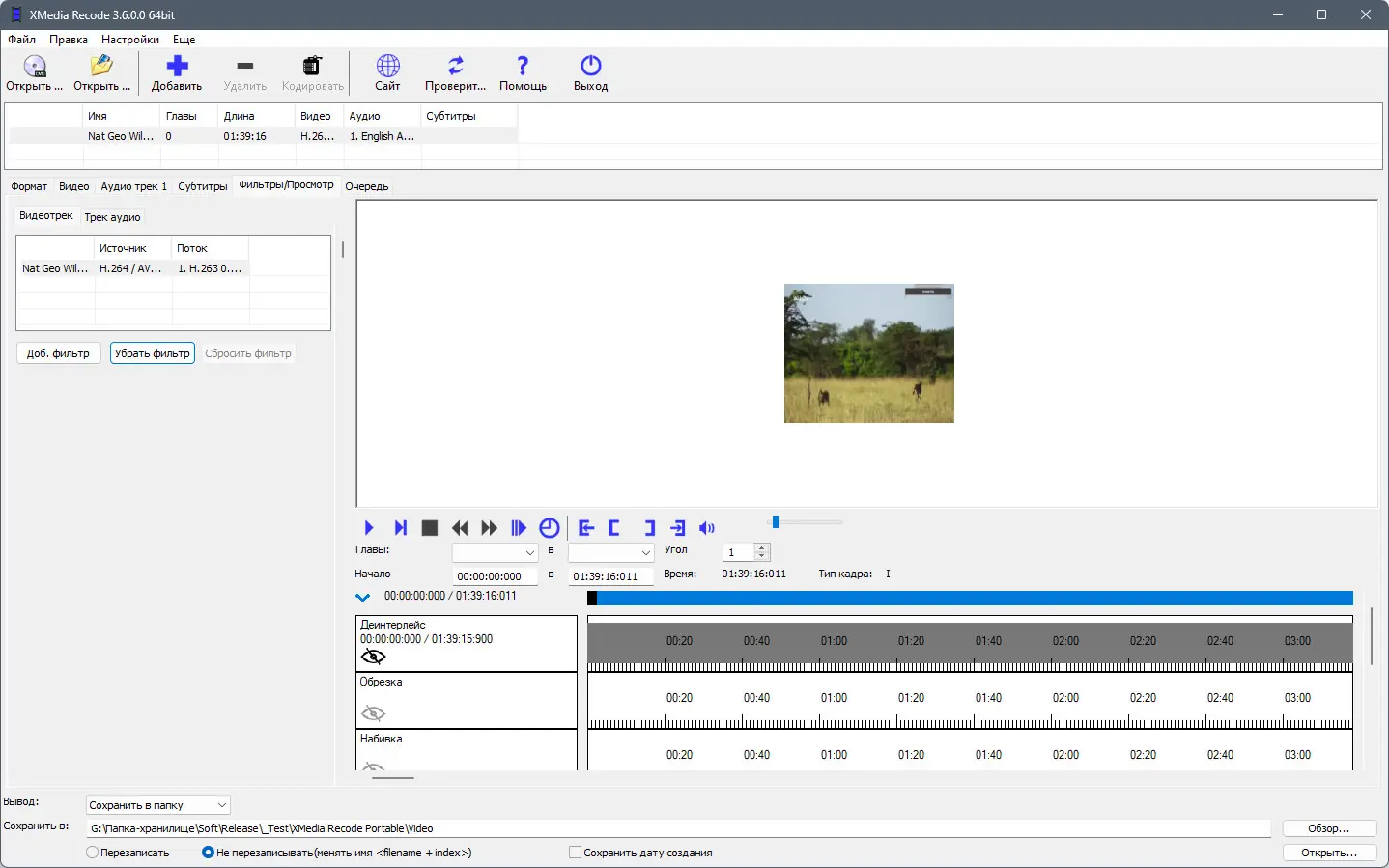Image resolution: width=1389 pixels, height=868 pixels.
Task: Toggle the Деинтерлейс filter eye icon
Action: click(x=373, y=657)
